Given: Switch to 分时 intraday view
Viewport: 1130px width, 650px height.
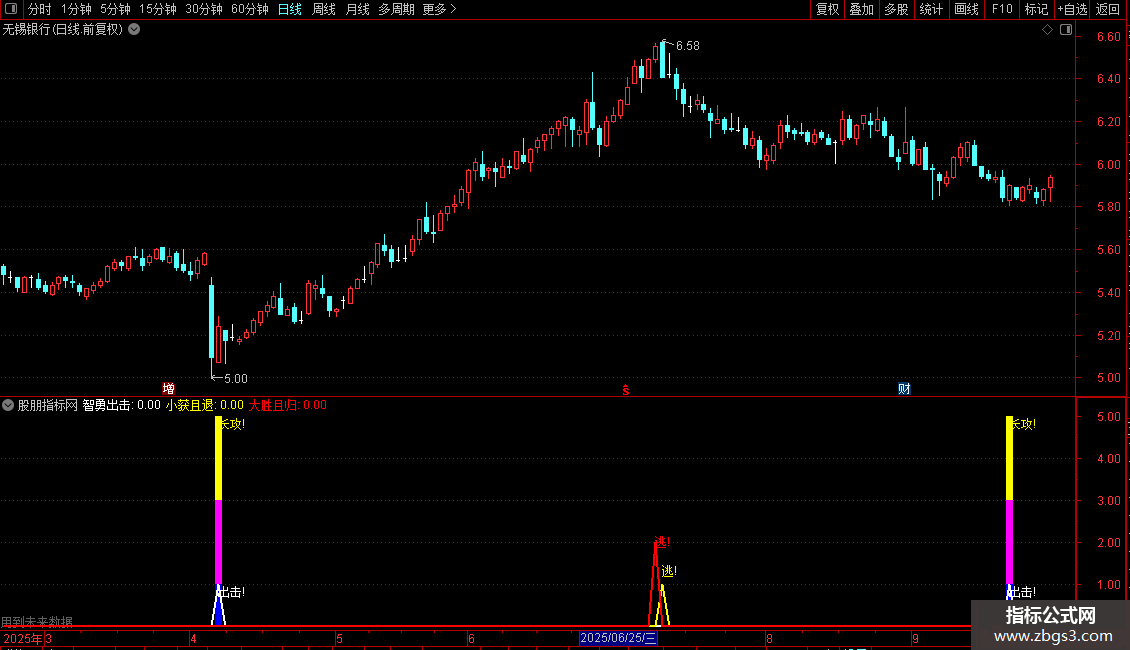Looking at the screenshot, I should click(x=40, y=9).
